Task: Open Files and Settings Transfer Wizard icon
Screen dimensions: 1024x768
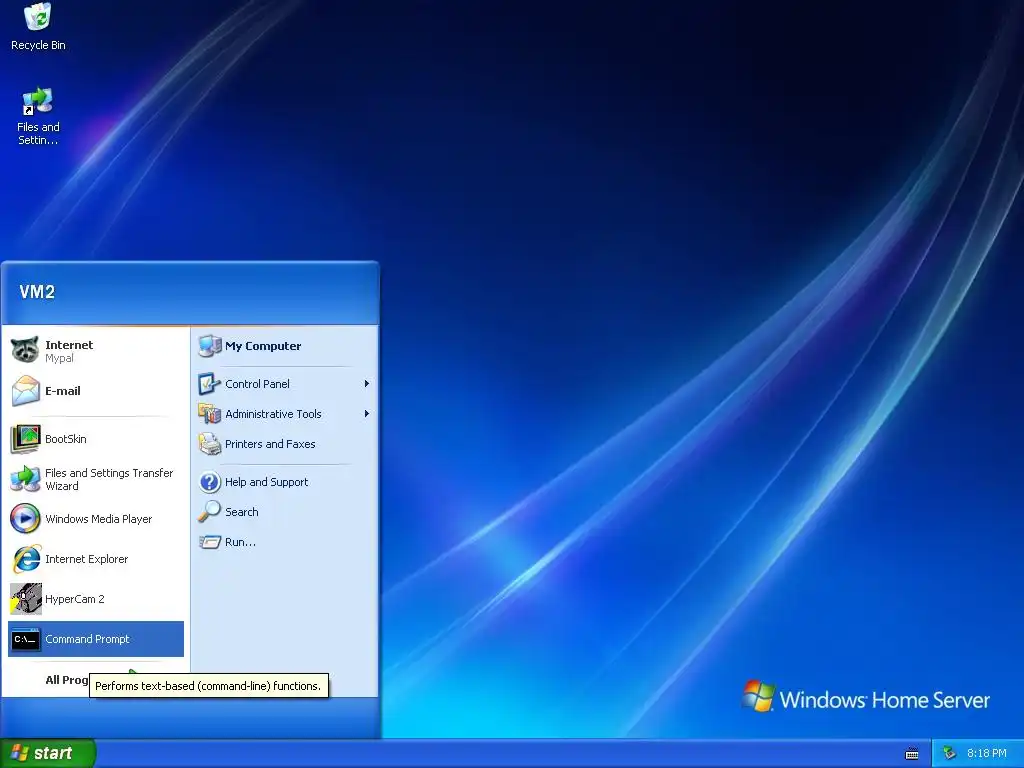Action: click(x=25, y=479)
